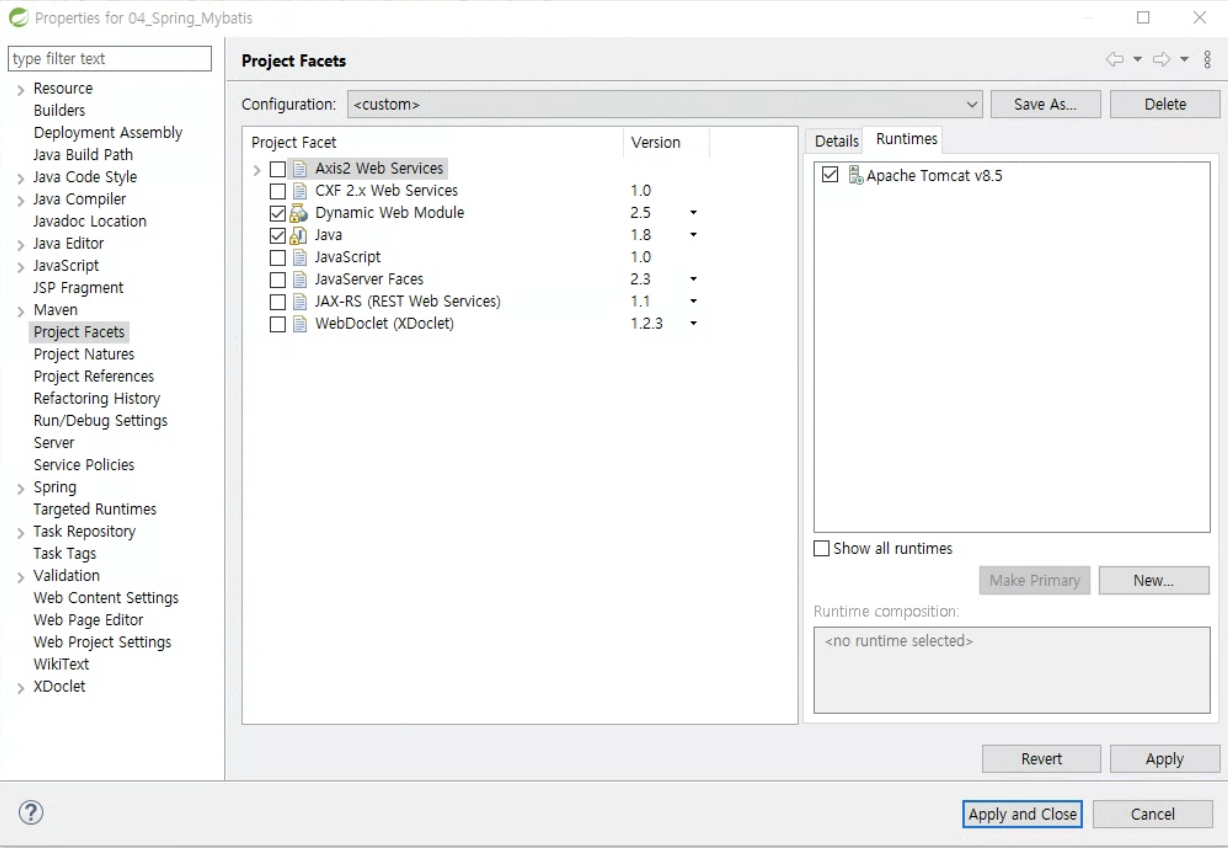Image resolution: width=1228 pixels, height=848 pixels.
Task: Untick the Apache Tomcat v8.5 runtime
Action: (830, 175)
